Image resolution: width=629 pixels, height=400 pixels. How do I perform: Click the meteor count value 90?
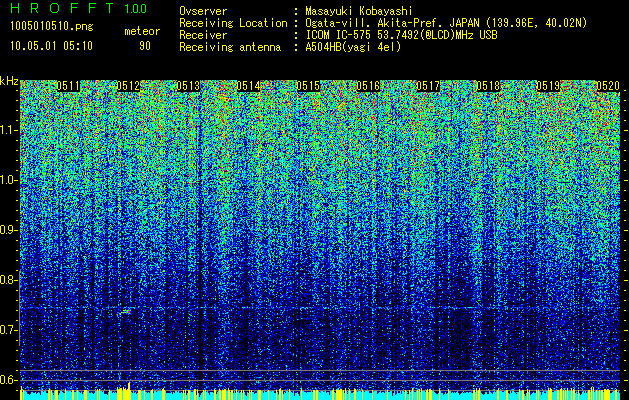pyautogui.click(x=145, y=46)
